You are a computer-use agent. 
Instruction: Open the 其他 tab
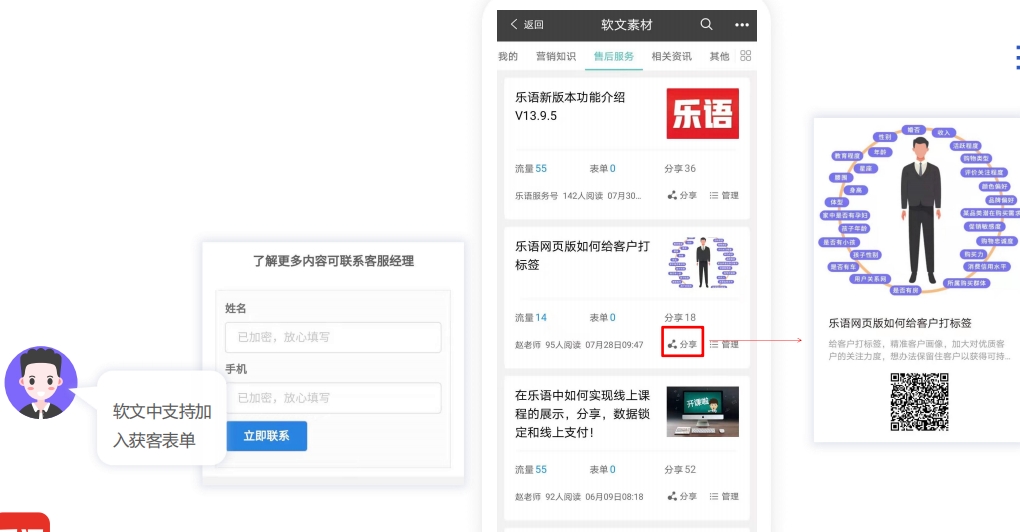click(719, 57)
